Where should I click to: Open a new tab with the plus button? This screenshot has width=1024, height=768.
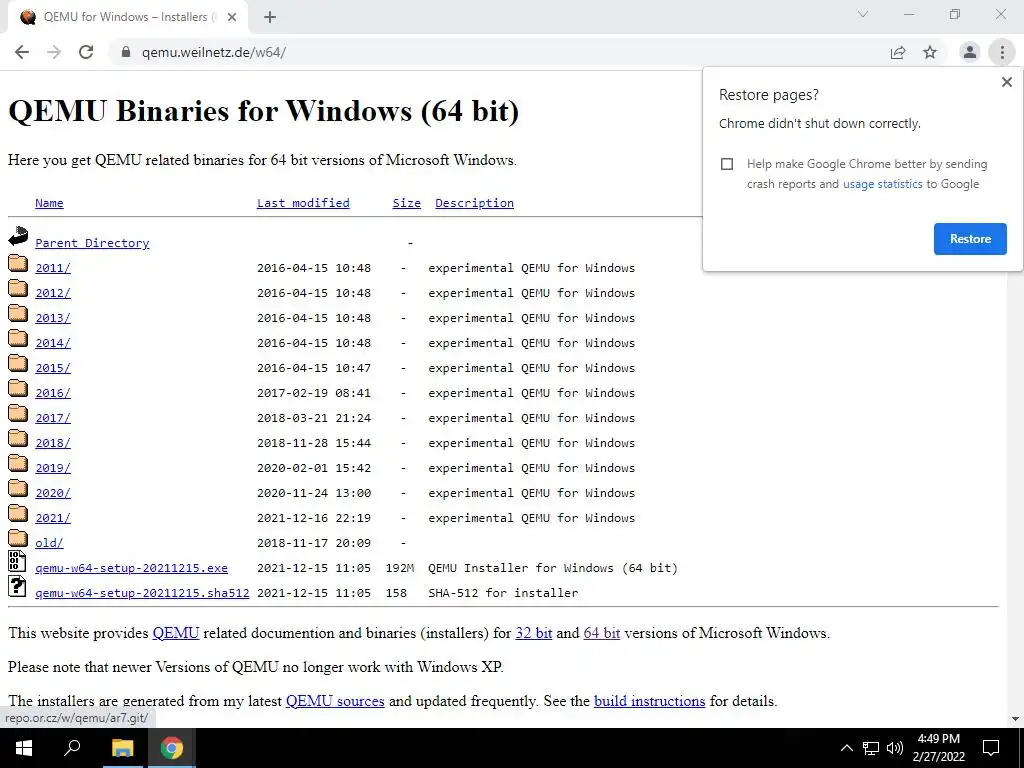pos(270,17)
